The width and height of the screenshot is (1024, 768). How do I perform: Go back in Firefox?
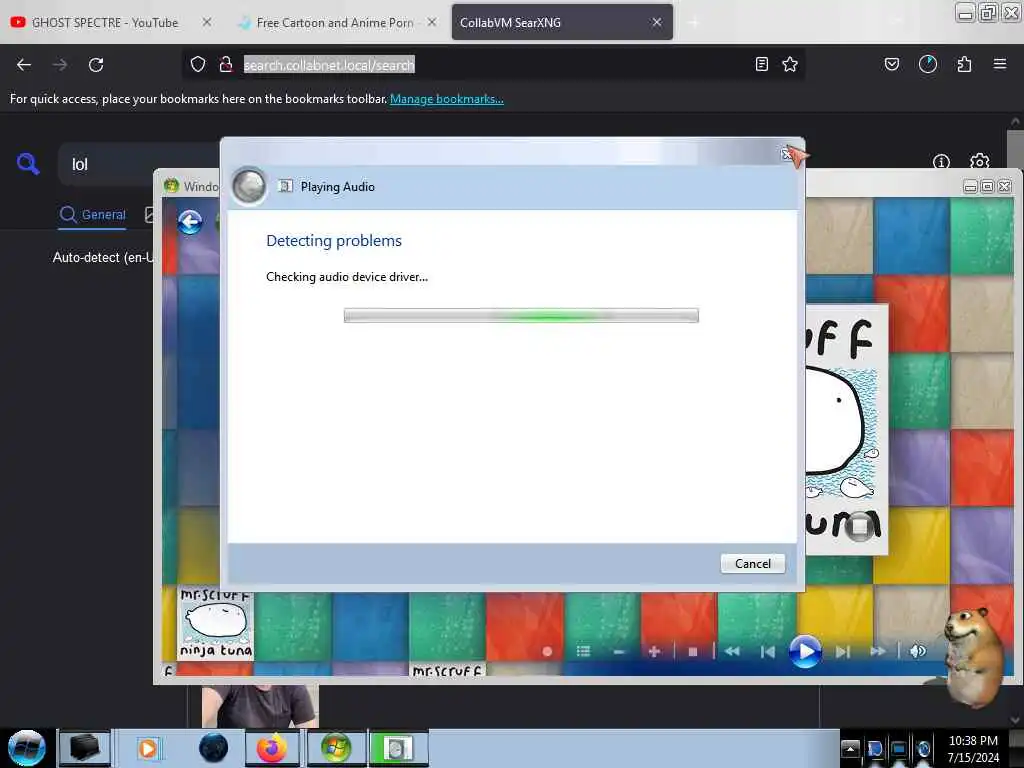click(24, 65)
